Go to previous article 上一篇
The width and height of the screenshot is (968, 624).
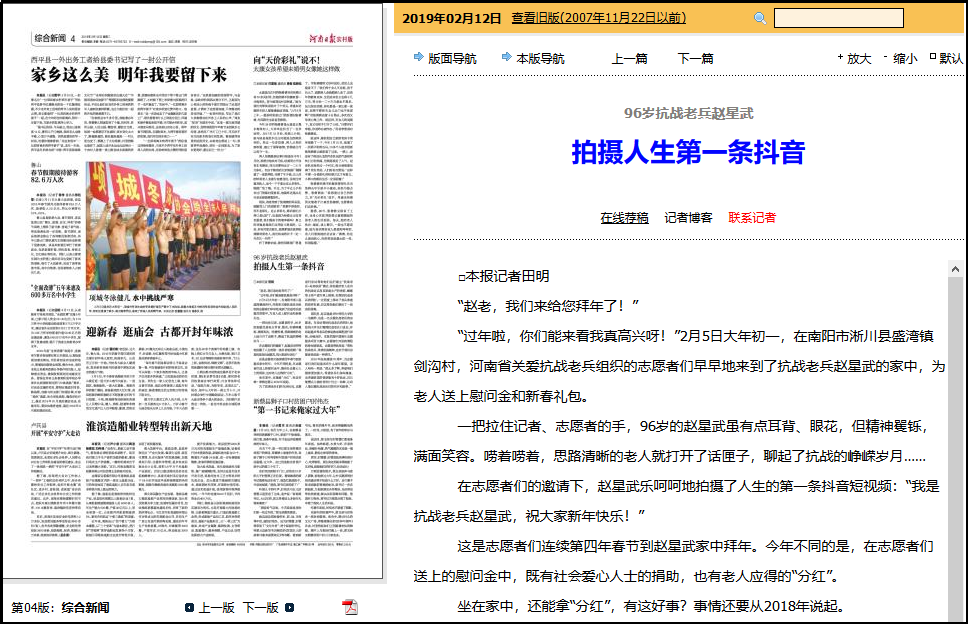click(x=629, y=58)
